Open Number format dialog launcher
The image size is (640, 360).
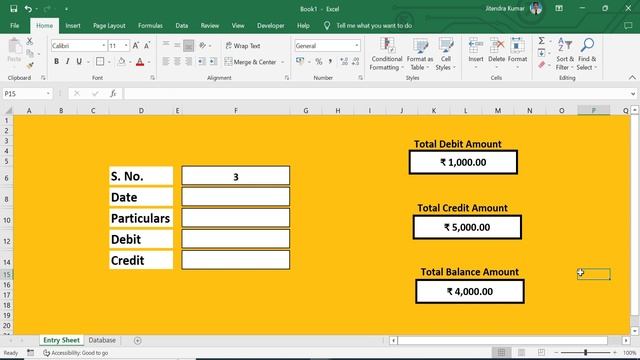pos(360,78)
